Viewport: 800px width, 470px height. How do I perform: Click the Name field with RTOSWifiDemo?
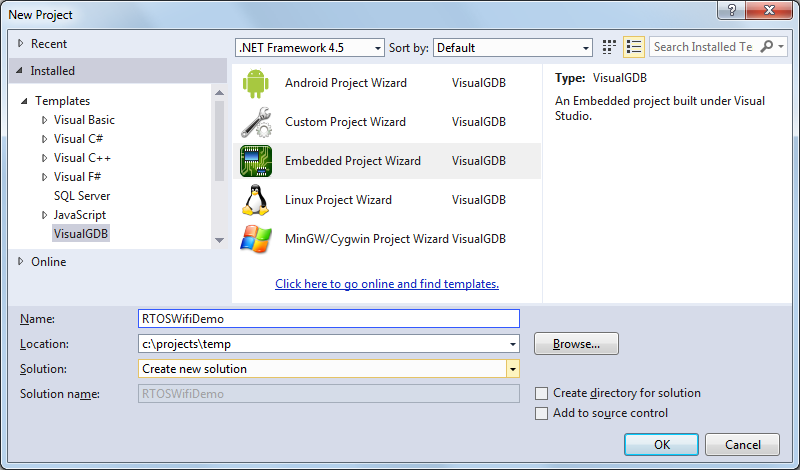329,318
